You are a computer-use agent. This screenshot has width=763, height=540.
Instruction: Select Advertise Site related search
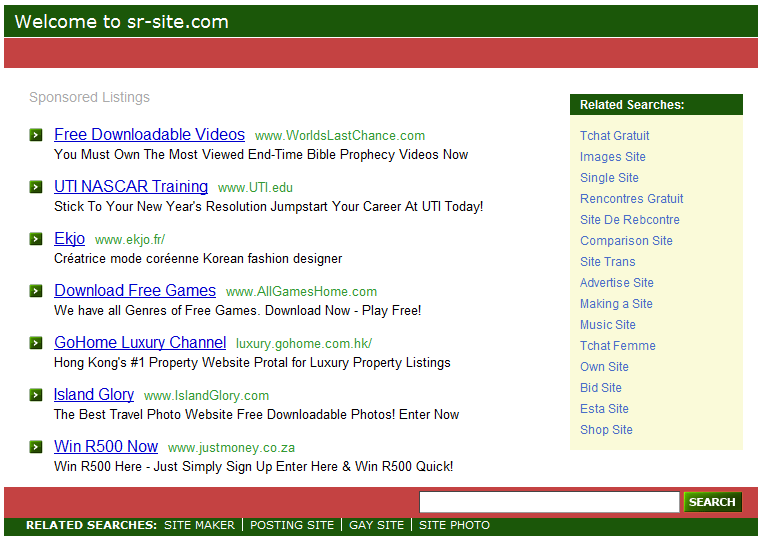pyautogui.click(x=617, y=283)
